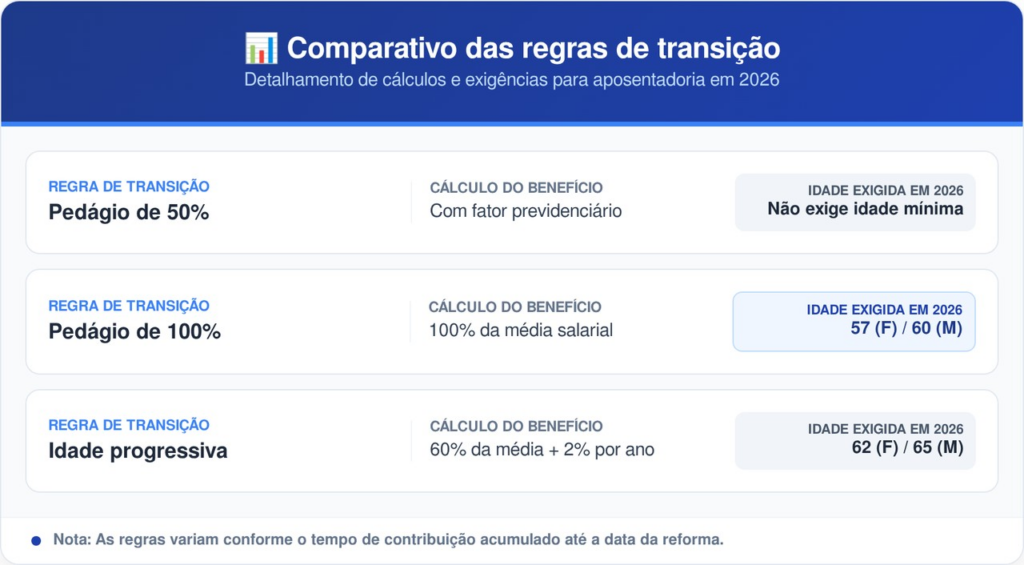Select the "Idade progressiva" rule name
This screenshot has width=1024, height=565.
138,451
